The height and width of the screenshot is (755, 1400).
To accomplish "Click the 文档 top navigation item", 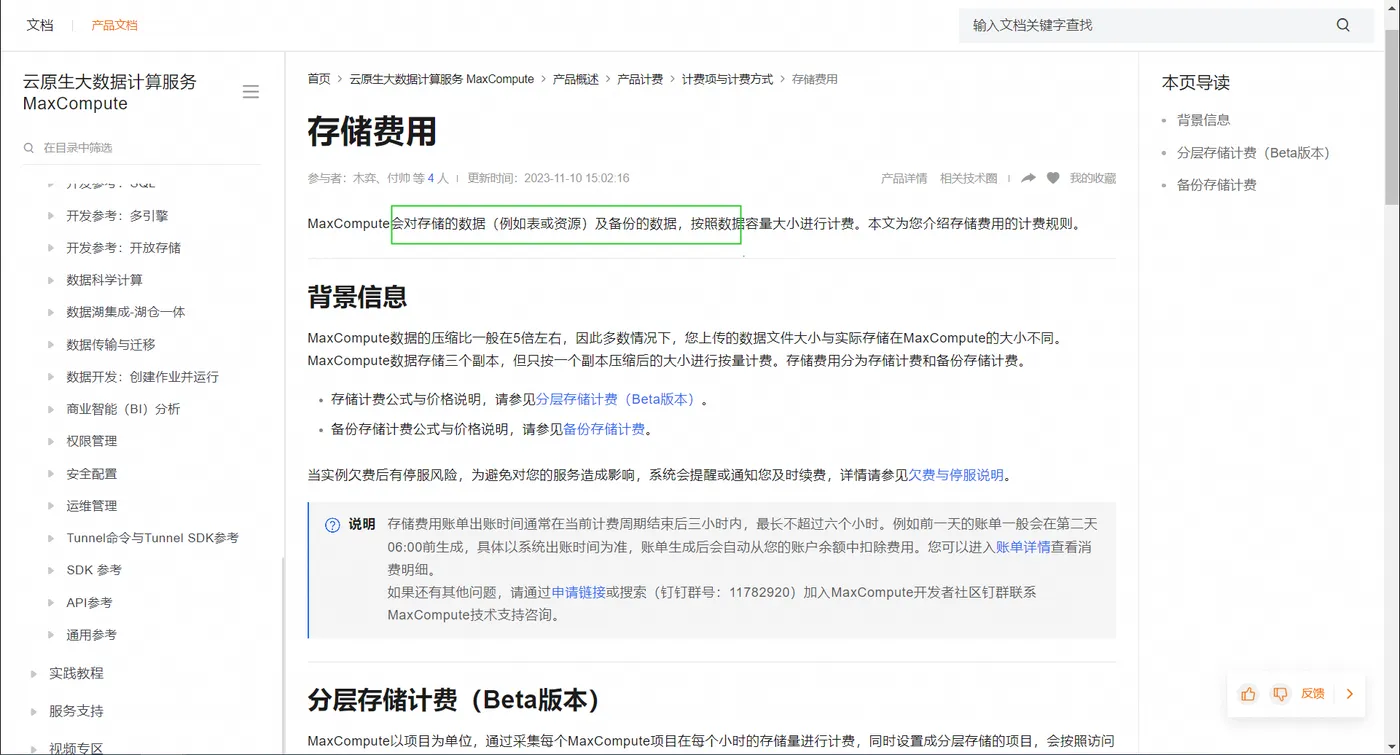I will (40, 25).
